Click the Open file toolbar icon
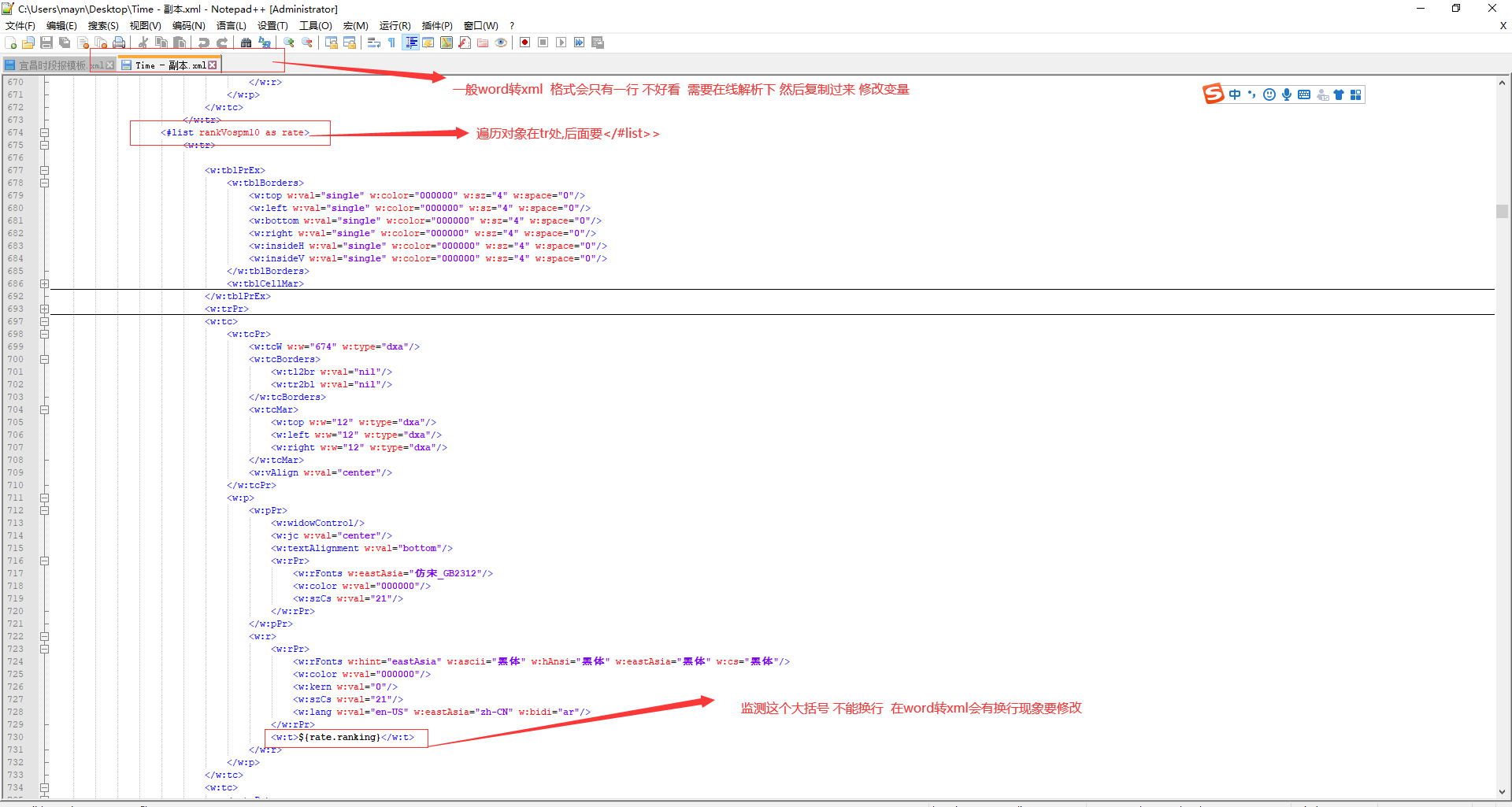Image resolution: width=1512 pixels, height=807 pixels. click(28, 43)
